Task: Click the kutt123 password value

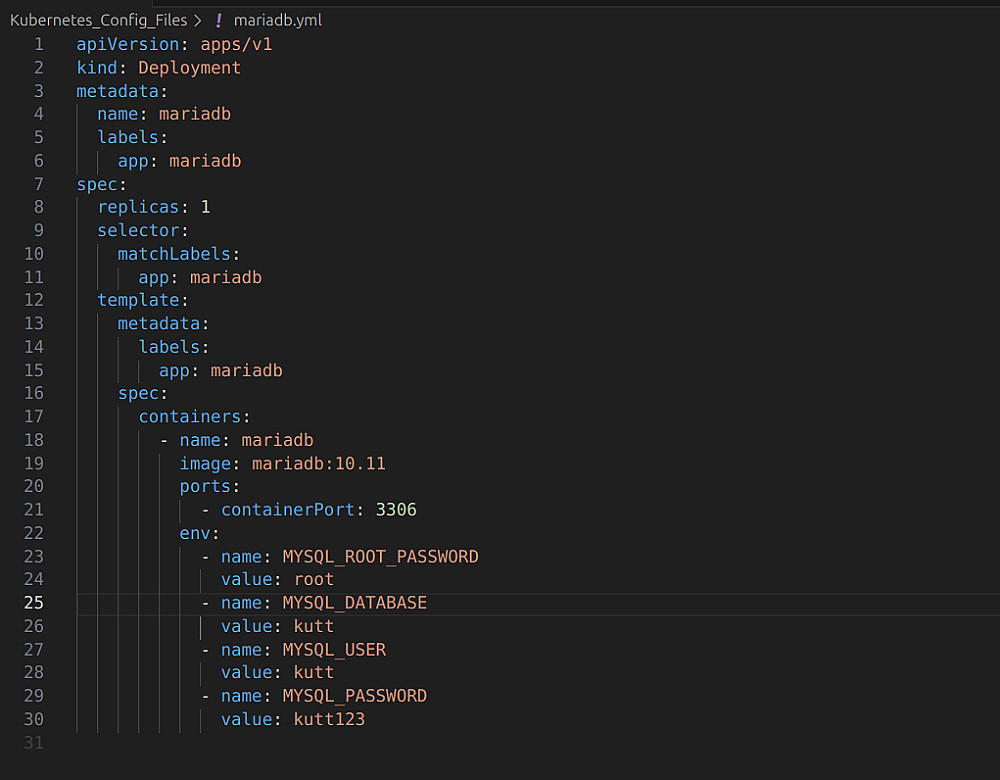Action: pos(329,719)
